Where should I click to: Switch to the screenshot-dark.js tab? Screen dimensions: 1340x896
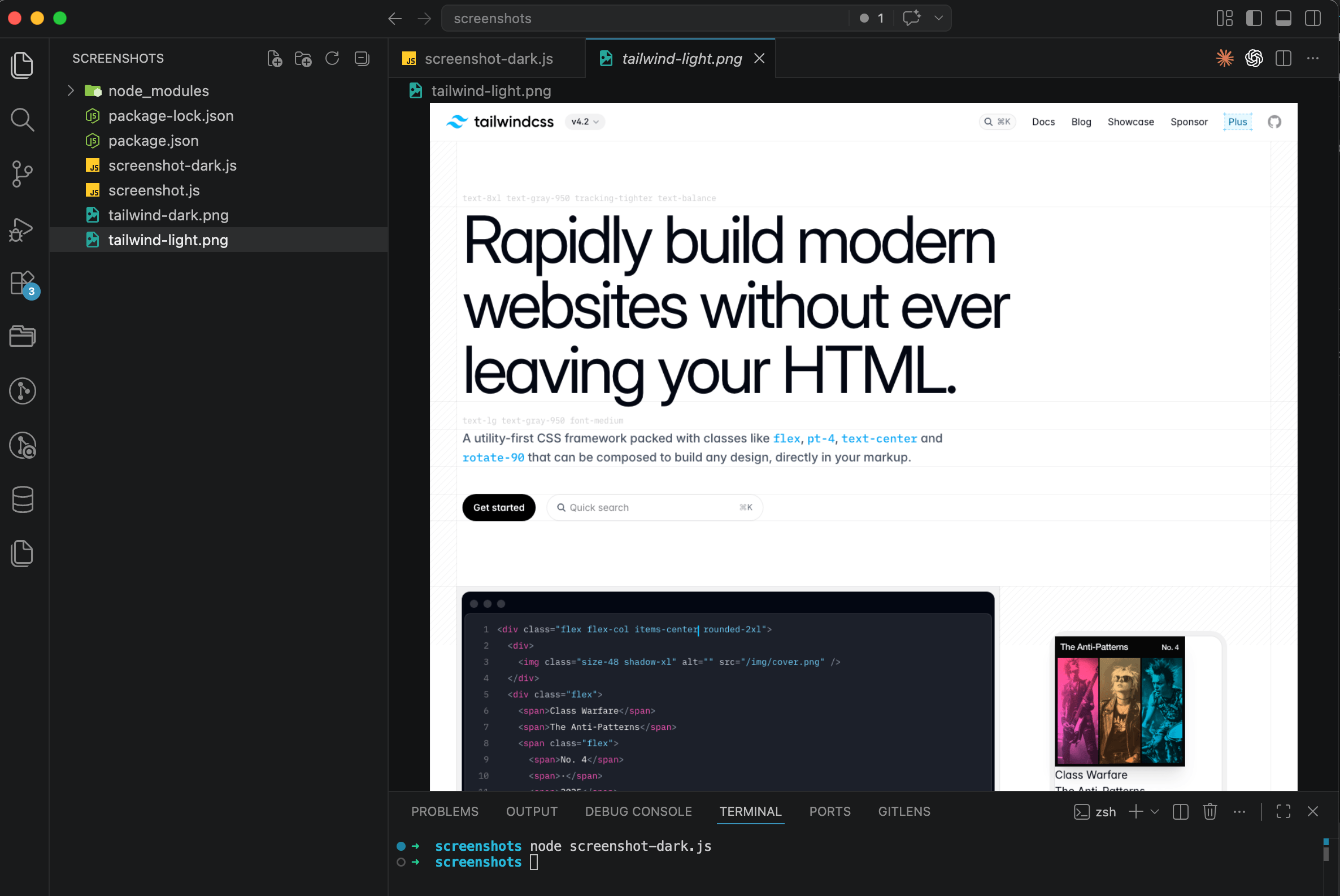click(488, 58)
